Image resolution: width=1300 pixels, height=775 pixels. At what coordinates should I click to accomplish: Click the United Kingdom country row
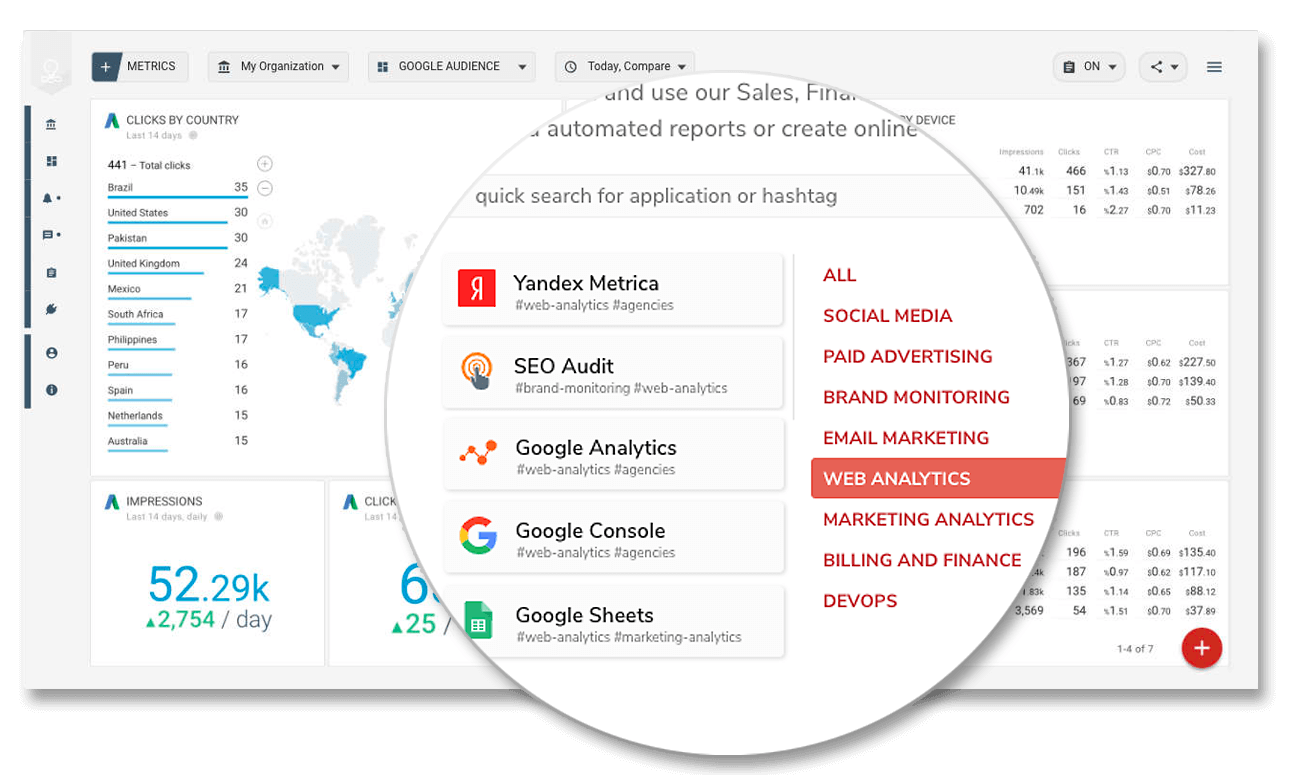click(178, 265)
